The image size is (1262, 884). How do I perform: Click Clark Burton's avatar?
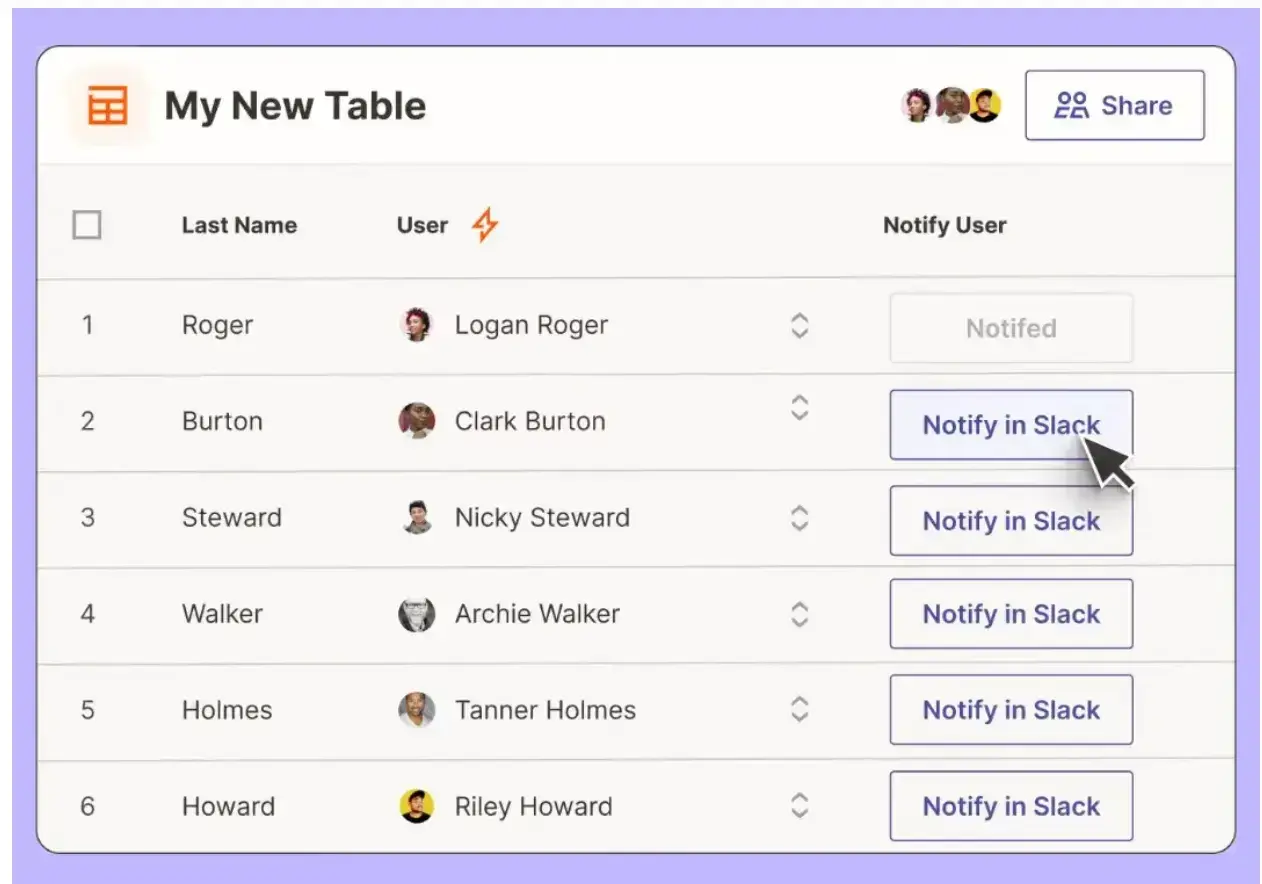[x=417, y=421]
